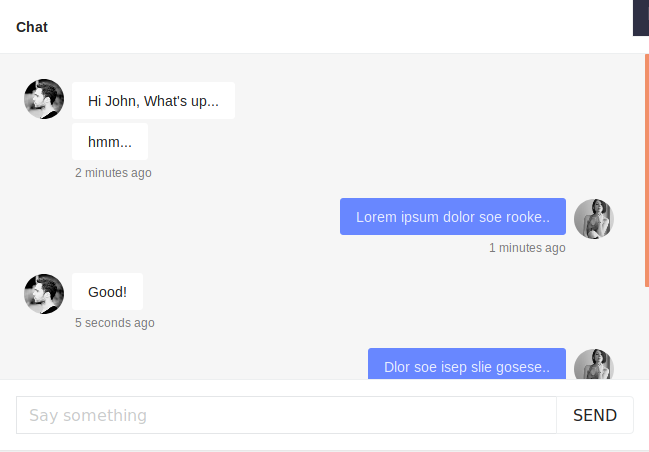Click the "5 seconds ago" timestamp

coord(115,323)
